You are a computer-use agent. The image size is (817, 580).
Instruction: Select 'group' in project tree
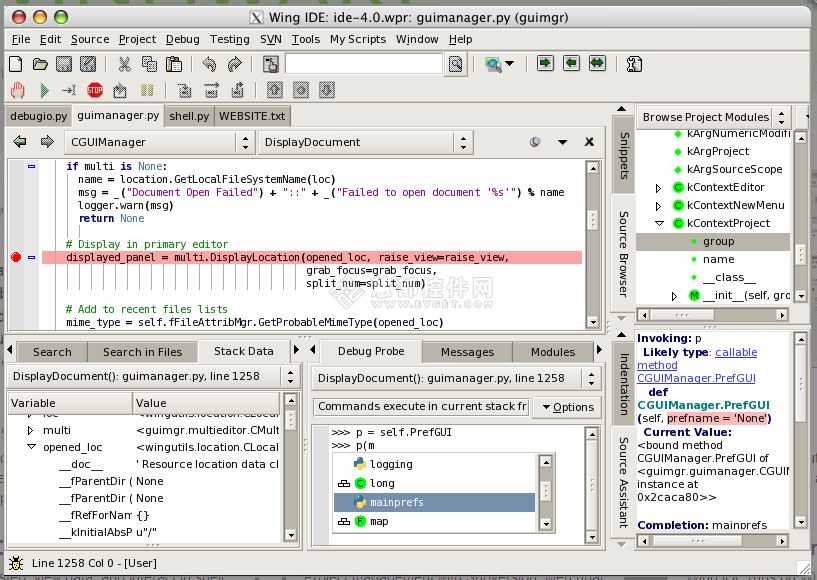pyautogui.click(x=713, y=241)
